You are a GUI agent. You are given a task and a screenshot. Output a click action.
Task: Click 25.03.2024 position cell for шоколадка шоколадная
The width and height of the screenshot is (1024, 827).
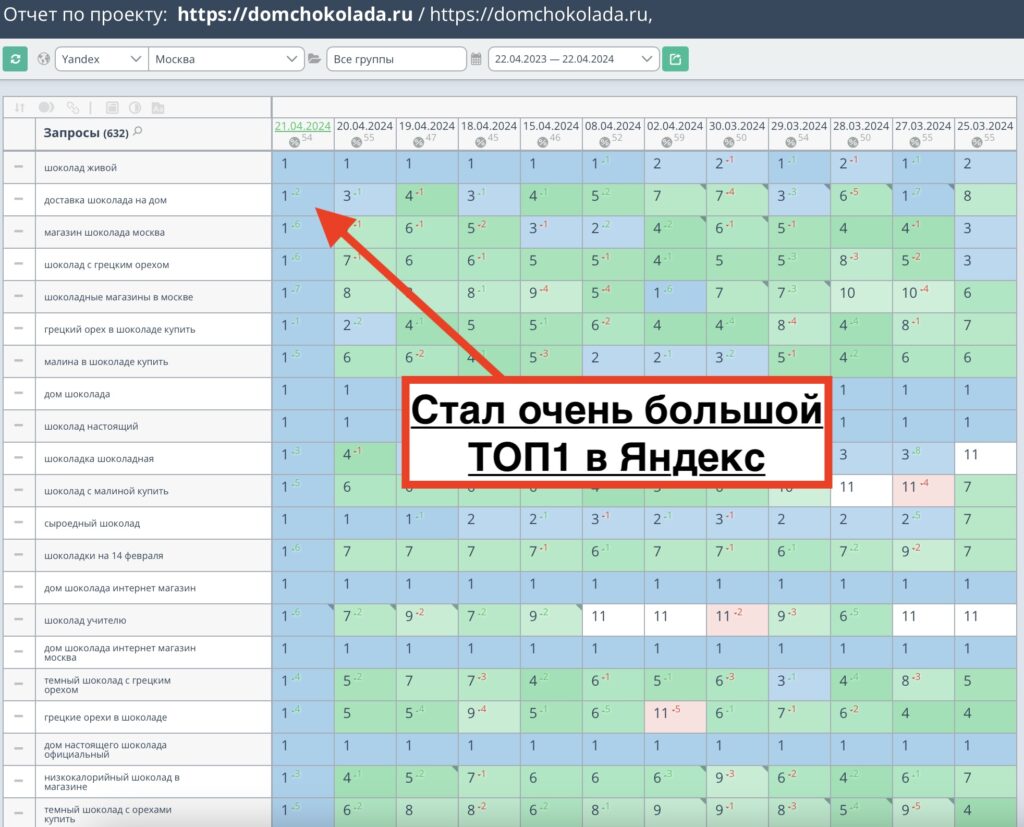(x=985, y=458)
